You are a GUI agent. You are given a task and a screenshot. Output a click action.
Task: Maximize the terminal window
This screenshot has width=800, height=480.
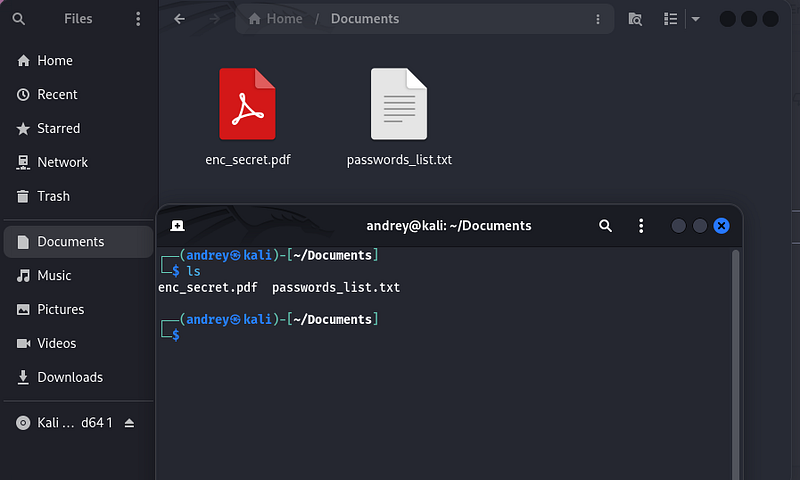[x=699, y=225]
